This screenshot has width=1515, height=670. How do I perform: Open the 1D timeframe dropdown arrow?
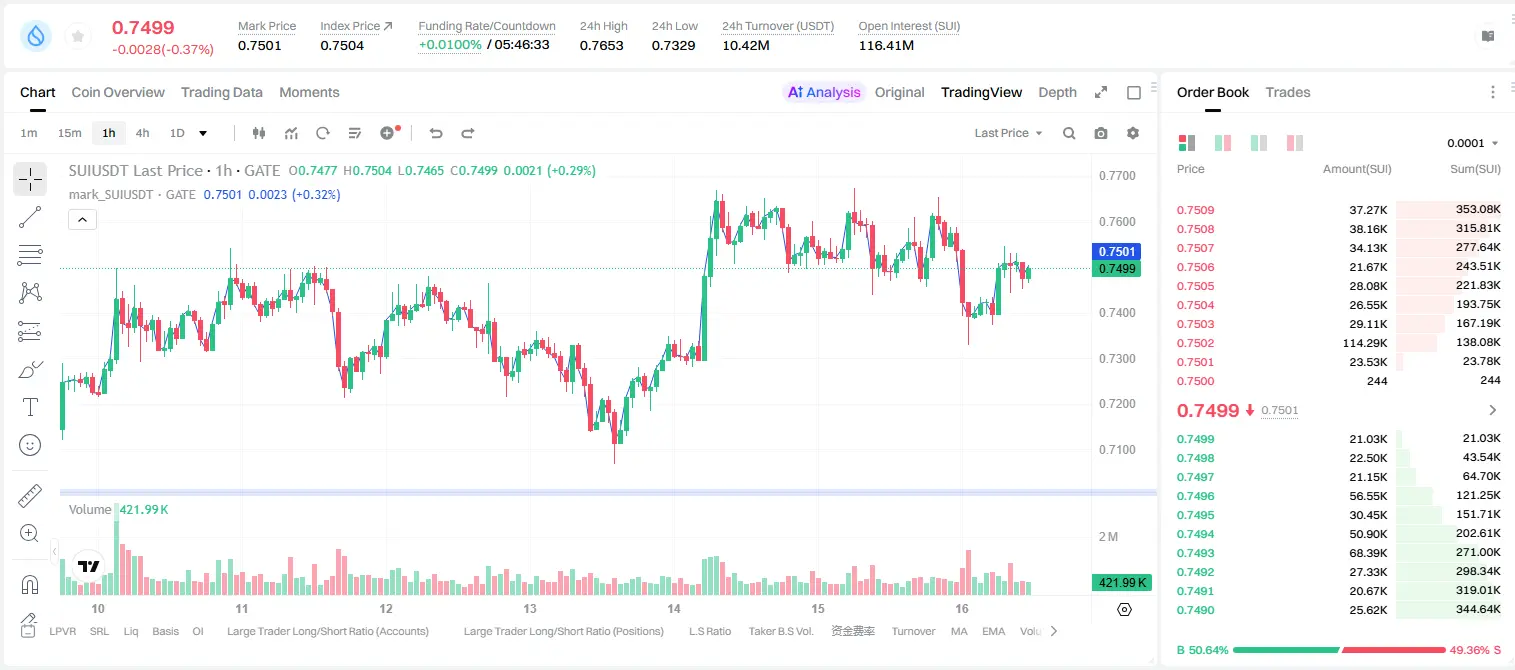203,133
